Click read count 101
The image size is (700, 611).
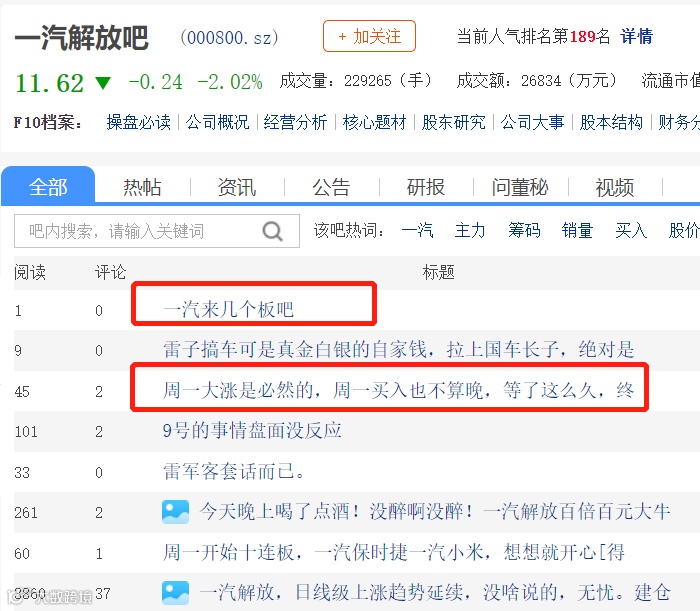[x=26, y=432]
